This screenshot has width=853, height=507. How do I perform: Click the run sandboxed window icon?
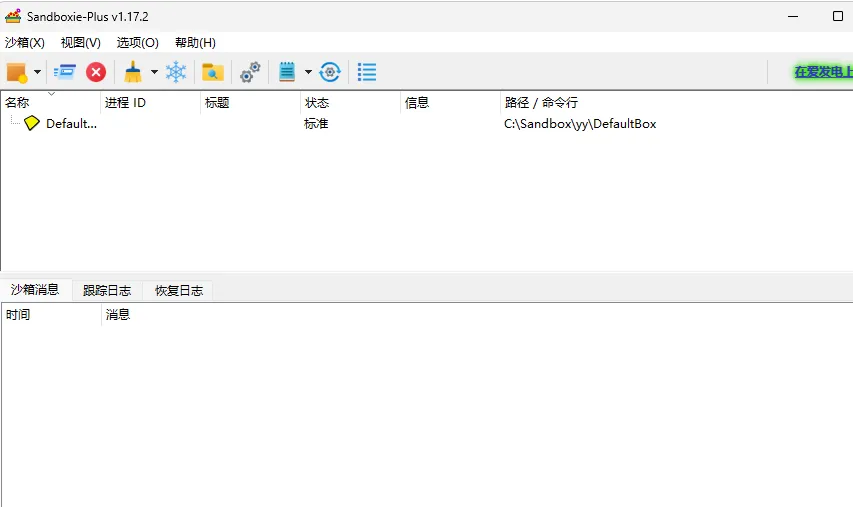(x=65, y=72)
